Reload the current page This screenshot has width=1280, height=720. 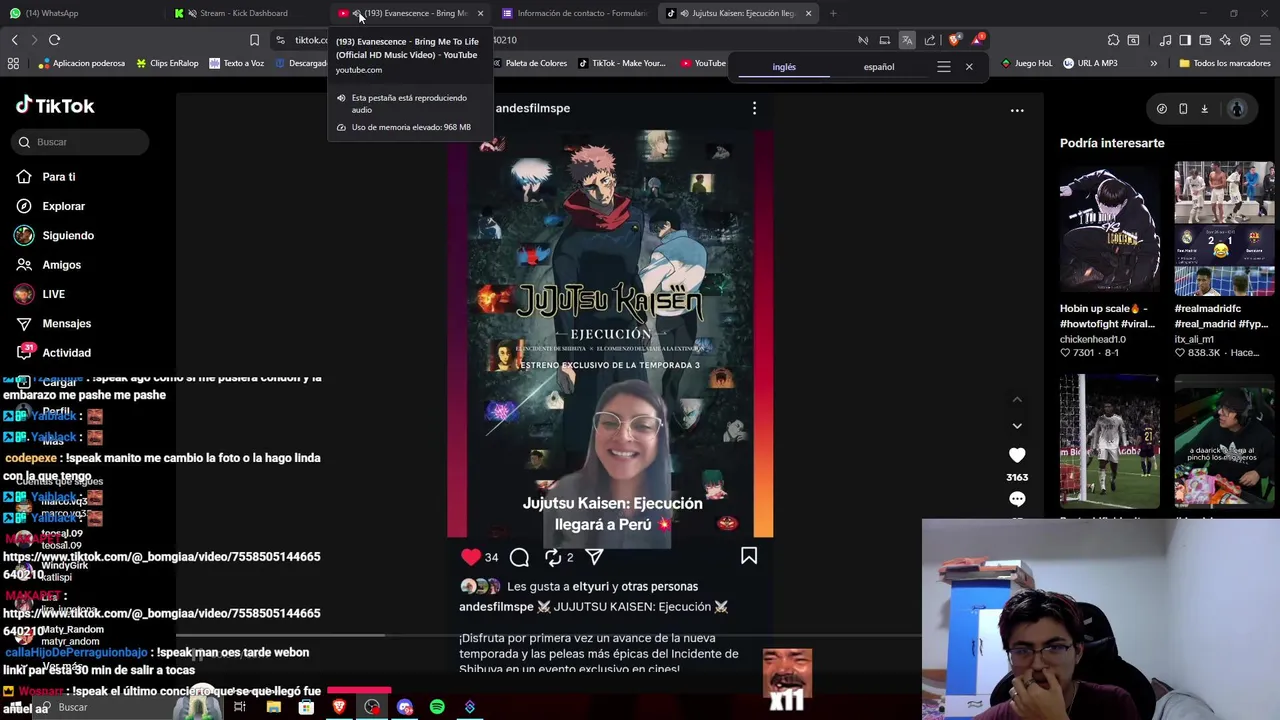point(54,40)
